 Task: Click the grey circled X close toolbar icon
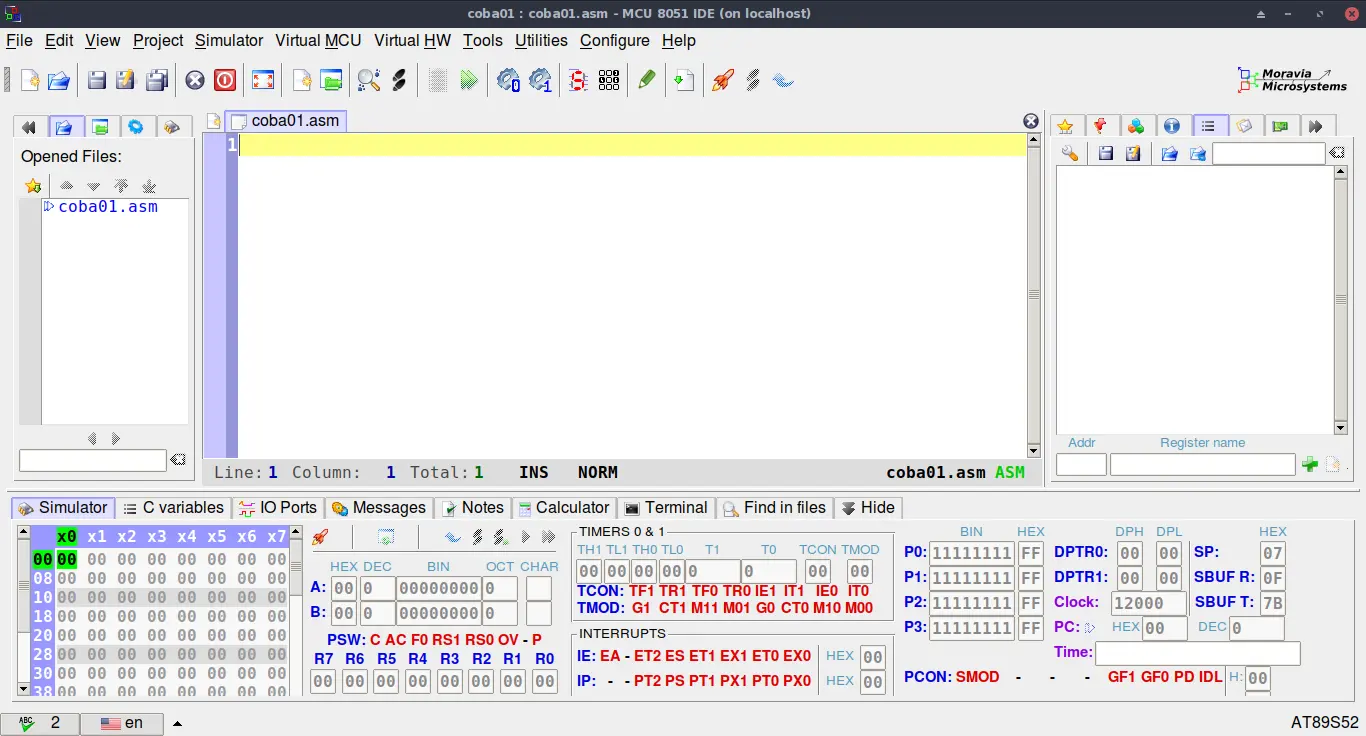[196, 81]
